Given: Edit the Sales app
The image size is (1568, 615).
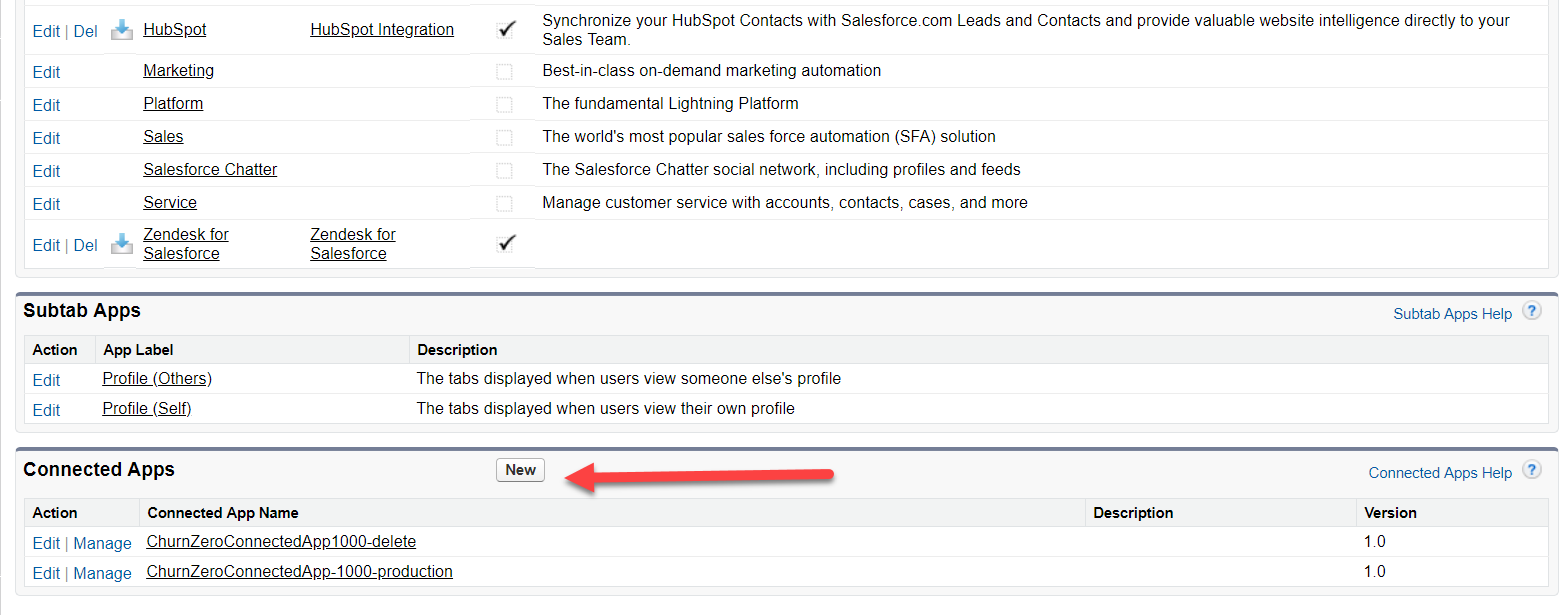Looking at the screenshot, I should pos(46,138).
